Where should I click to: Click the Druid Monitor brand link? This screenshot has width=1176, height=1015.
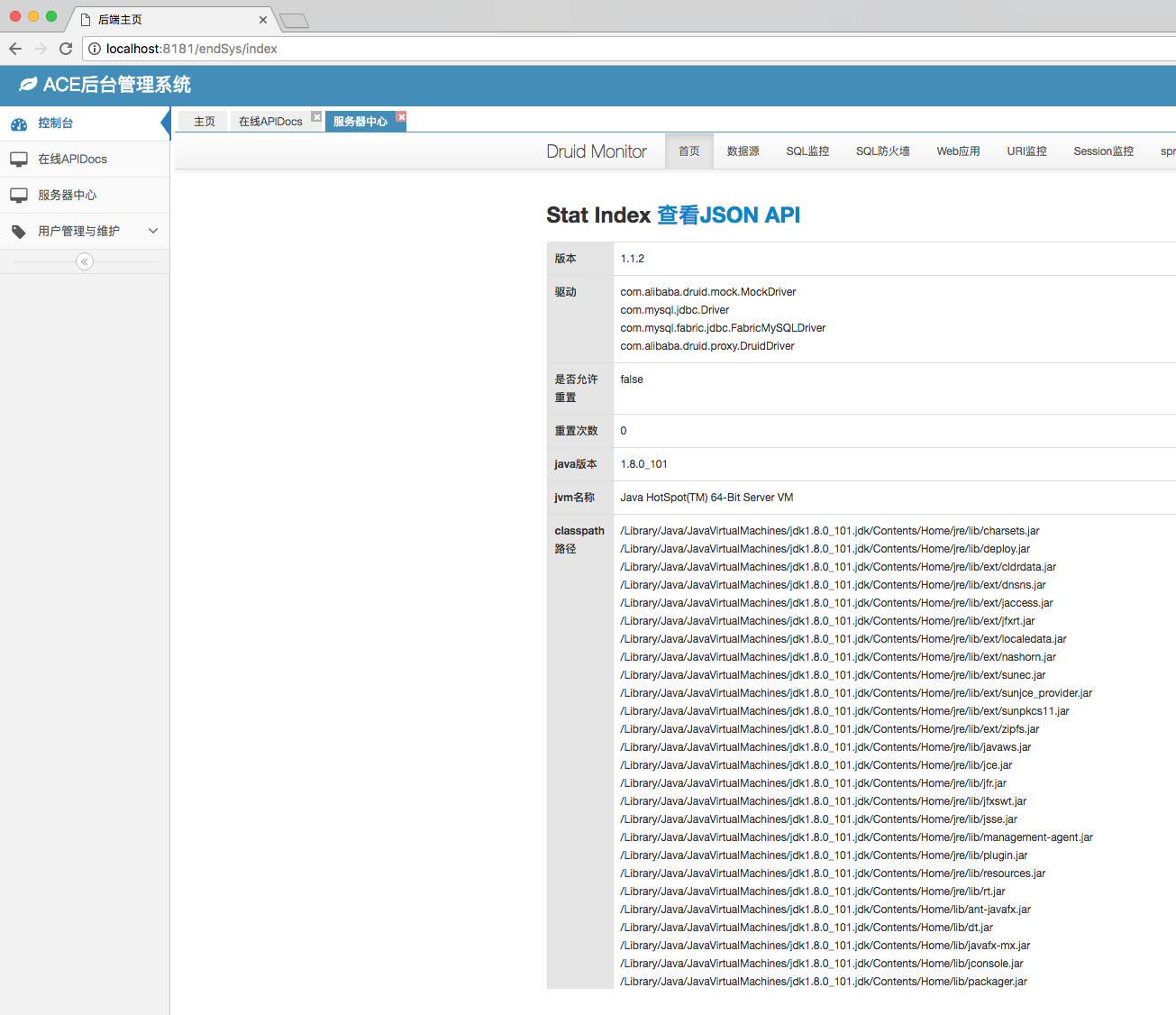coord(597,151)
